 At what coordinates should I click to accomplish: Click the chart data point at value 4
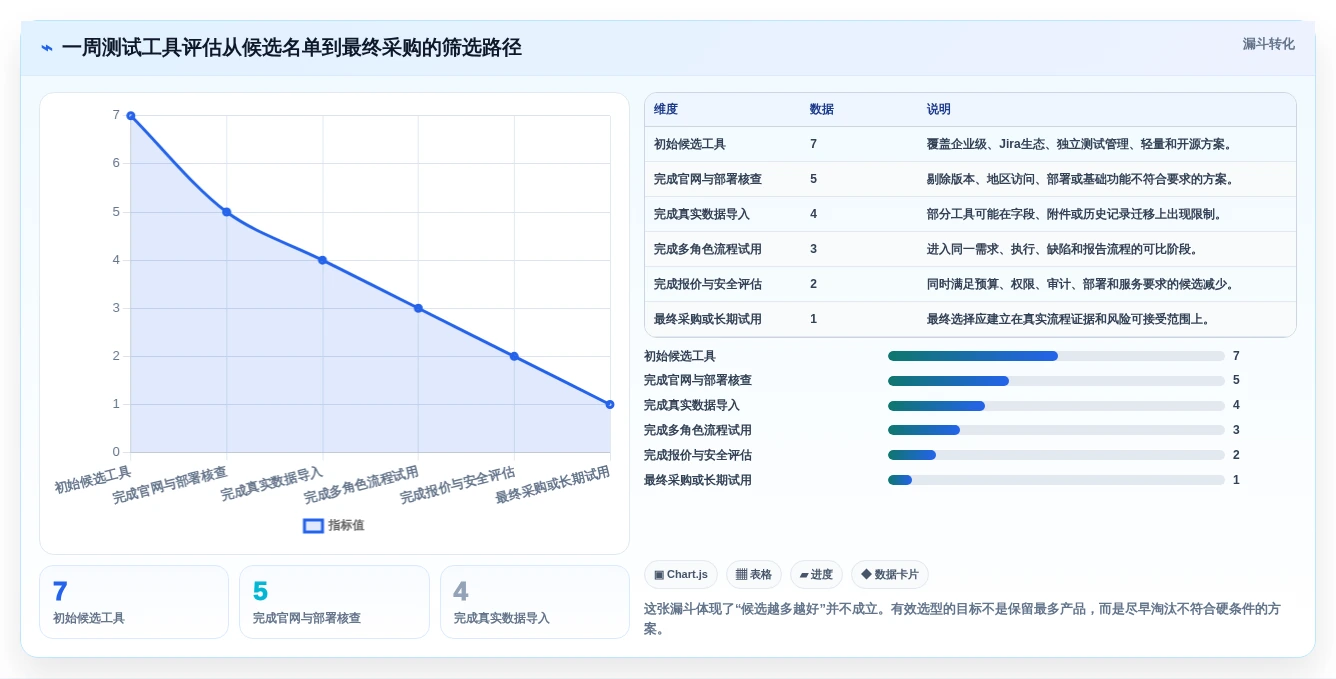coord(322,260)
